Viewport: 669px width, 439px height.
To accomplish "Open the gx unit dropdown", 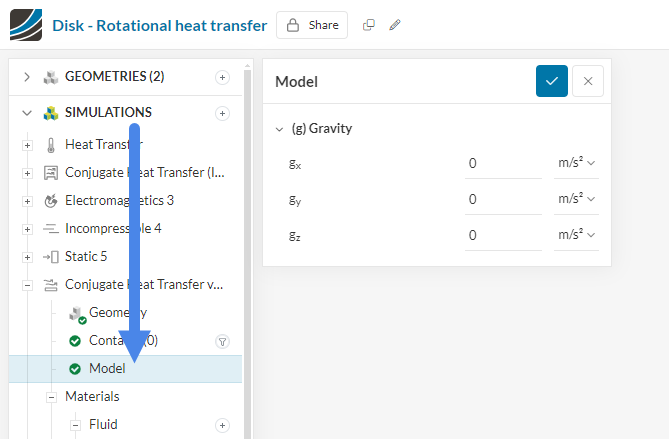I will point(576,163).
